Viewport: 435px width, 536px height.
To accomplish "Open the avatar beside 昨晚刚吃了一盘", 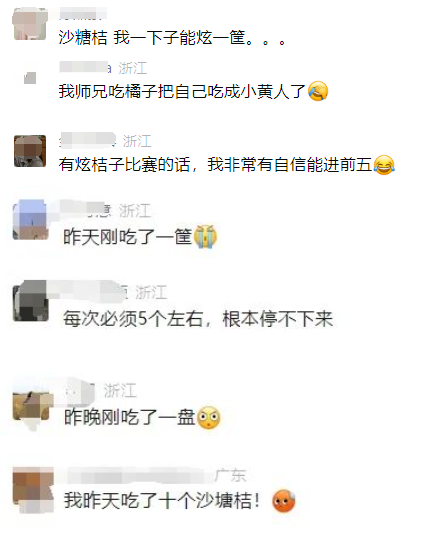I will click(x=32, y=407).
